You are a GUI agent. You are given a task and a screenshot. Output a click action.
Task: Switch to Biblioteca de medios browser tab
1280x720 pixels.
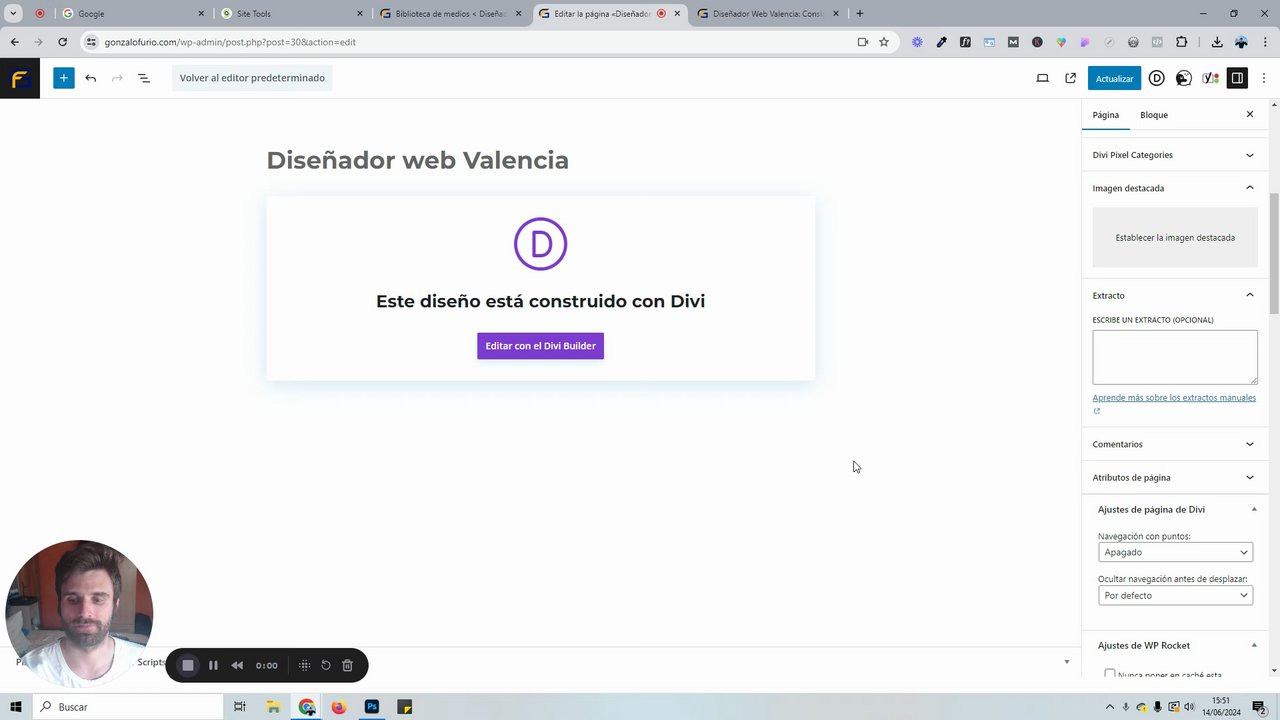[450, 14]
